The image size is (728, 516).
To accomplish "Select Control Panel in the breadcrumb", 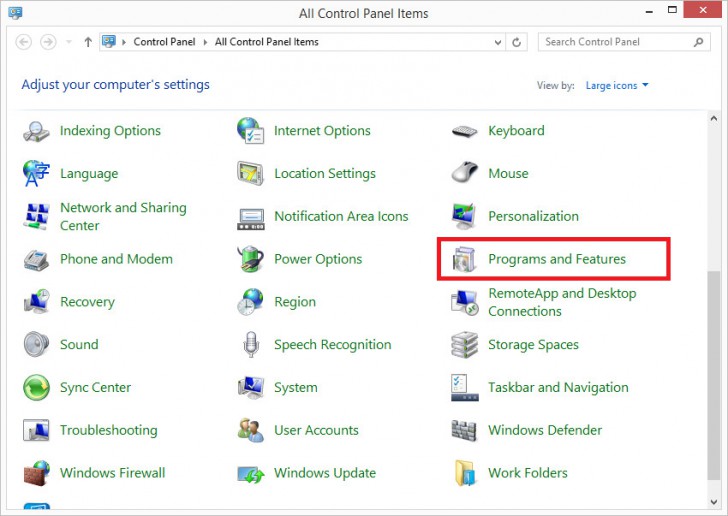I will [165, 42].
